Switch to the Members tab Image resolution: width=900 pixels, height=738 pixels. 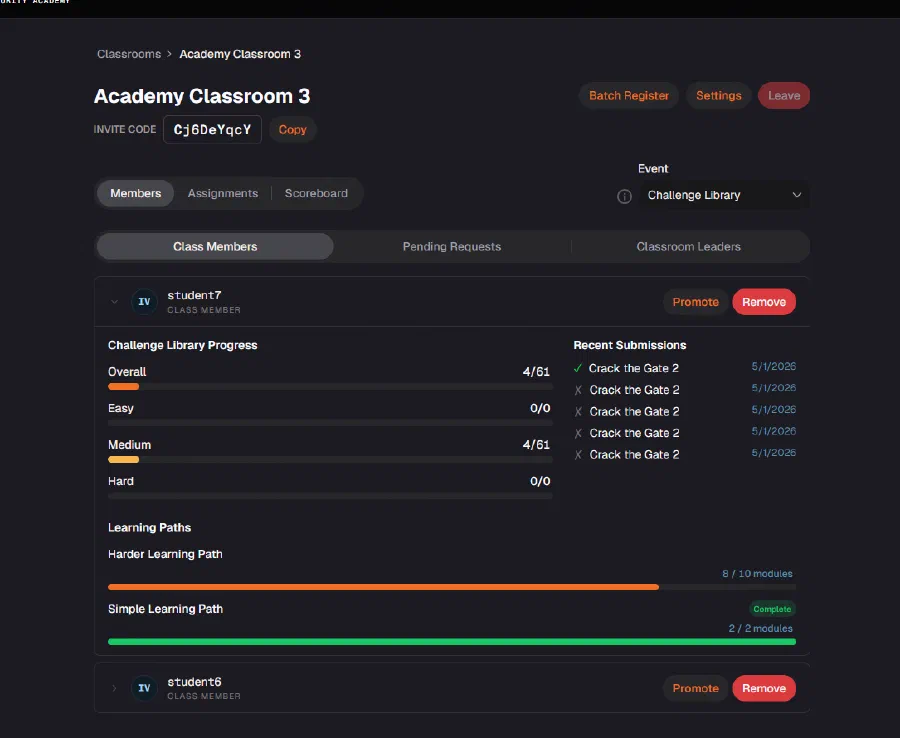pos(135,193)
